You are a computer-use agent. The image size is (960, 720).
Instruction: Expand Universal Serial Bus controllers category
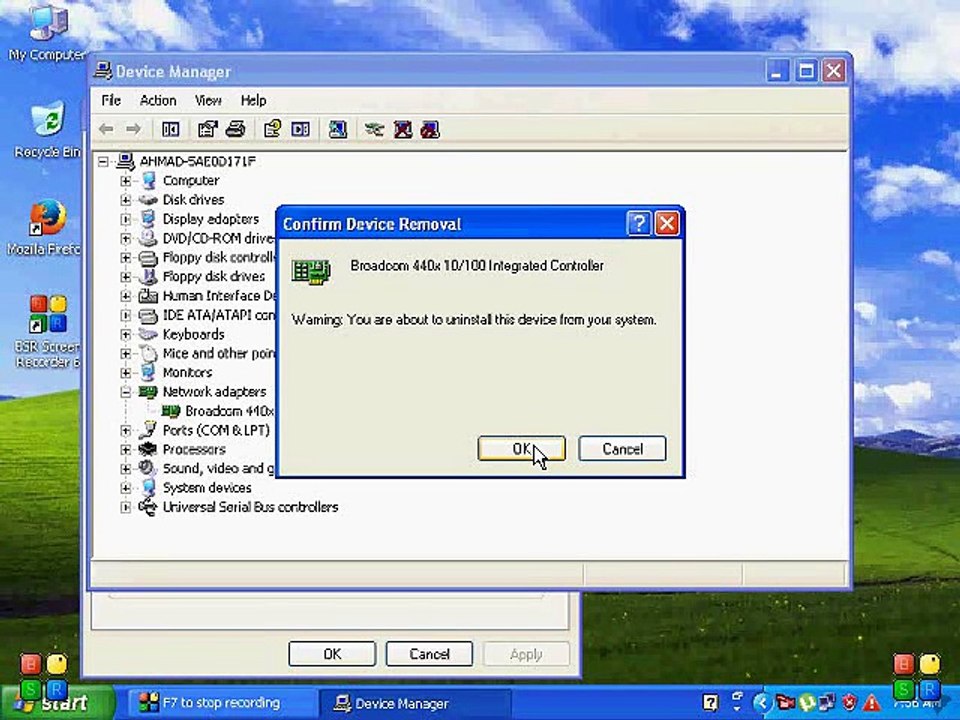126,507
